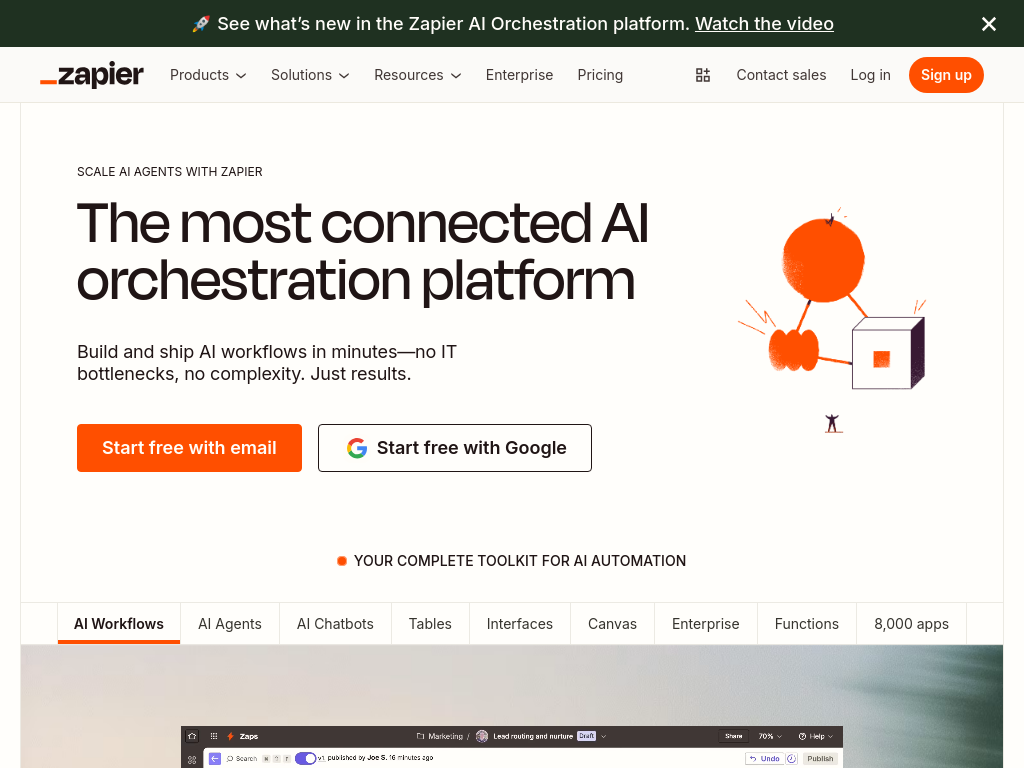The width and height of the screenshot is (1024, 768).
Task: Expand the Products menu
Action: (x=208, y=75)
